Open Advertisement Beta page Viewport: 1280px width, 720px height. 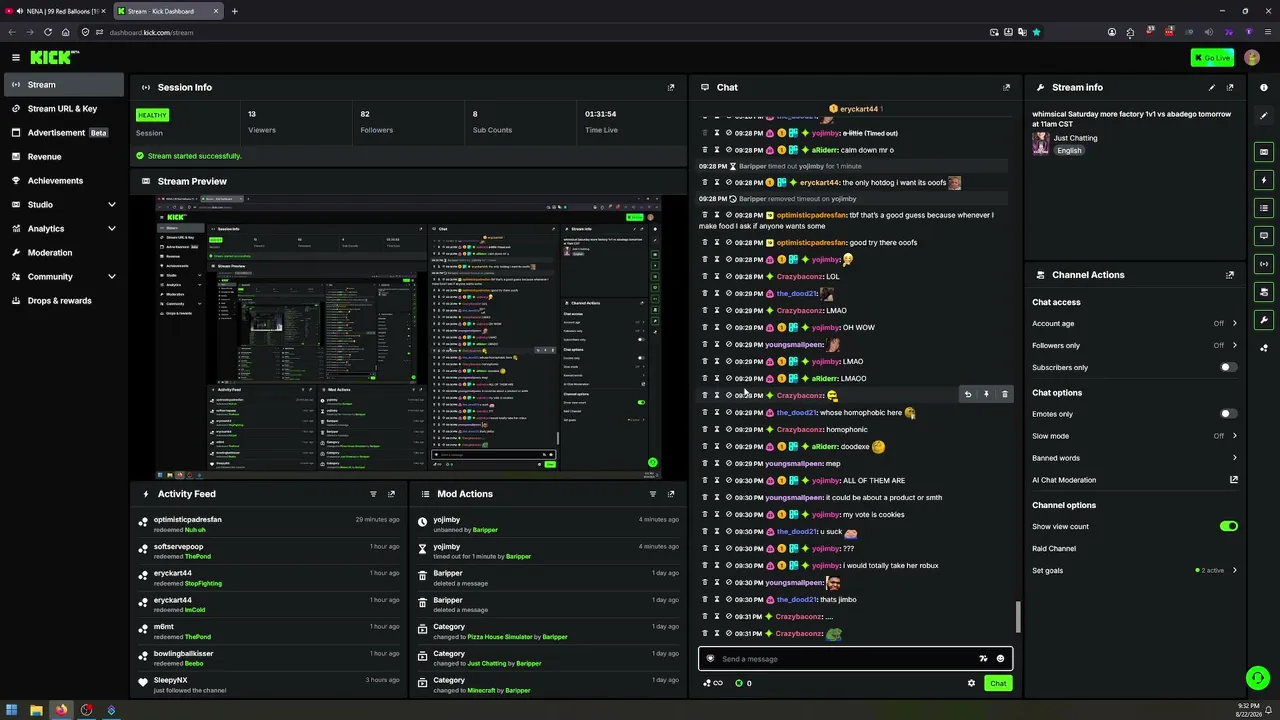(62, 133)
